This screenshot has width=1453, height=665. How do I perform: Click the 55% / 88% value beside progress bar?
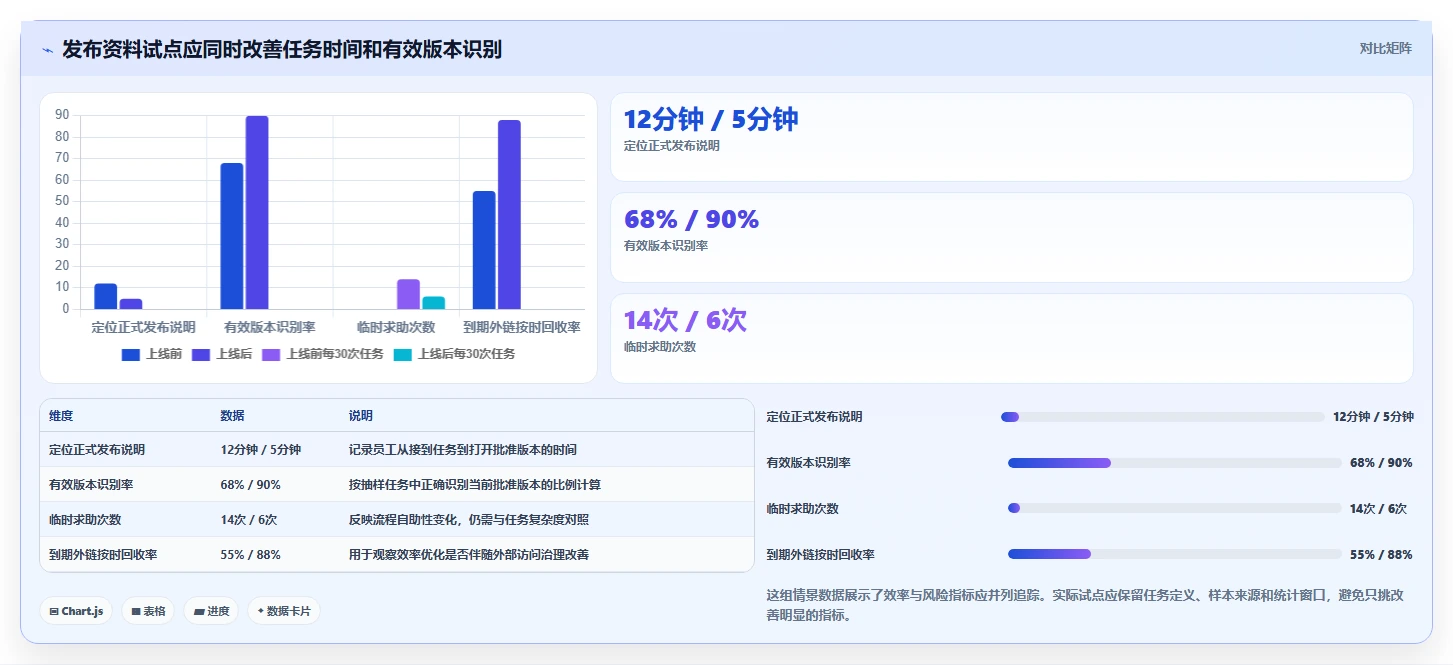point(1381,555)
